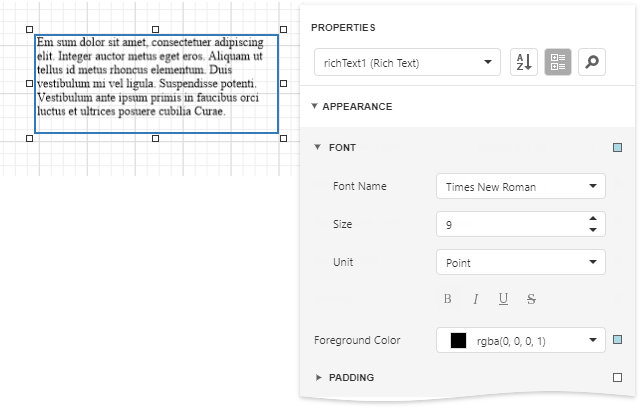Switch to categorized properties view
This screenshot has height=409, width=641.
[x=558, y=62]
